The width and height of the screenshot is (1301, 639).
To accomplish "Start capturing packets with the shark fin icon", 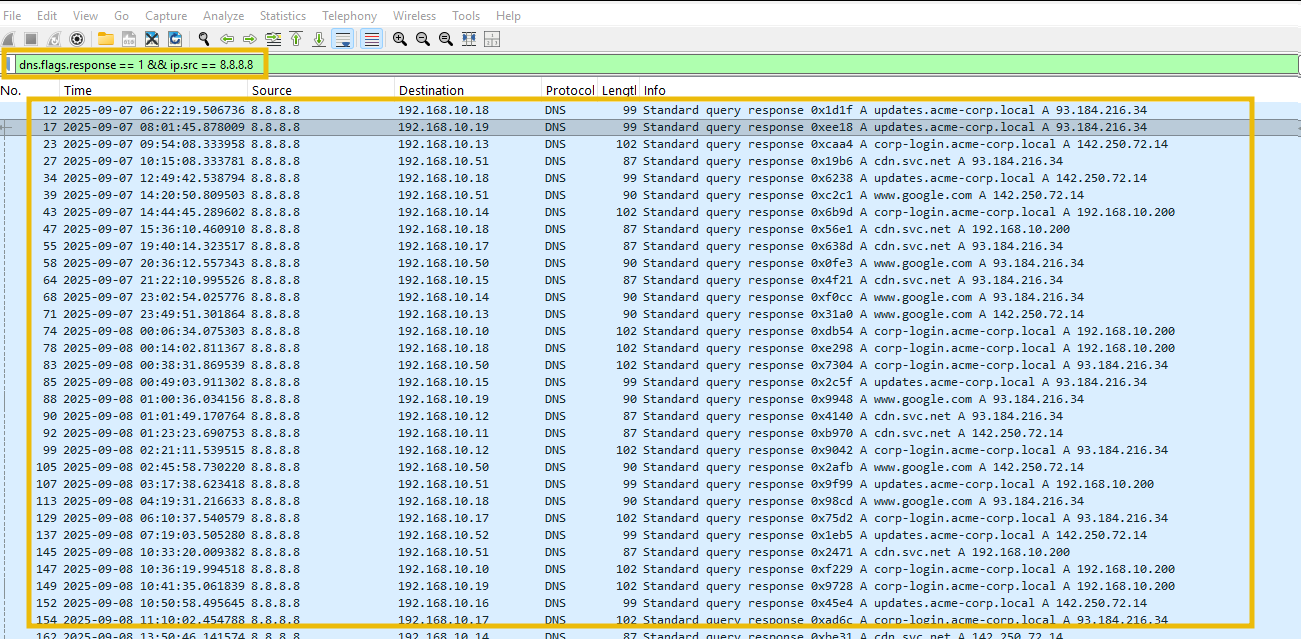I will tap(10, 39).
